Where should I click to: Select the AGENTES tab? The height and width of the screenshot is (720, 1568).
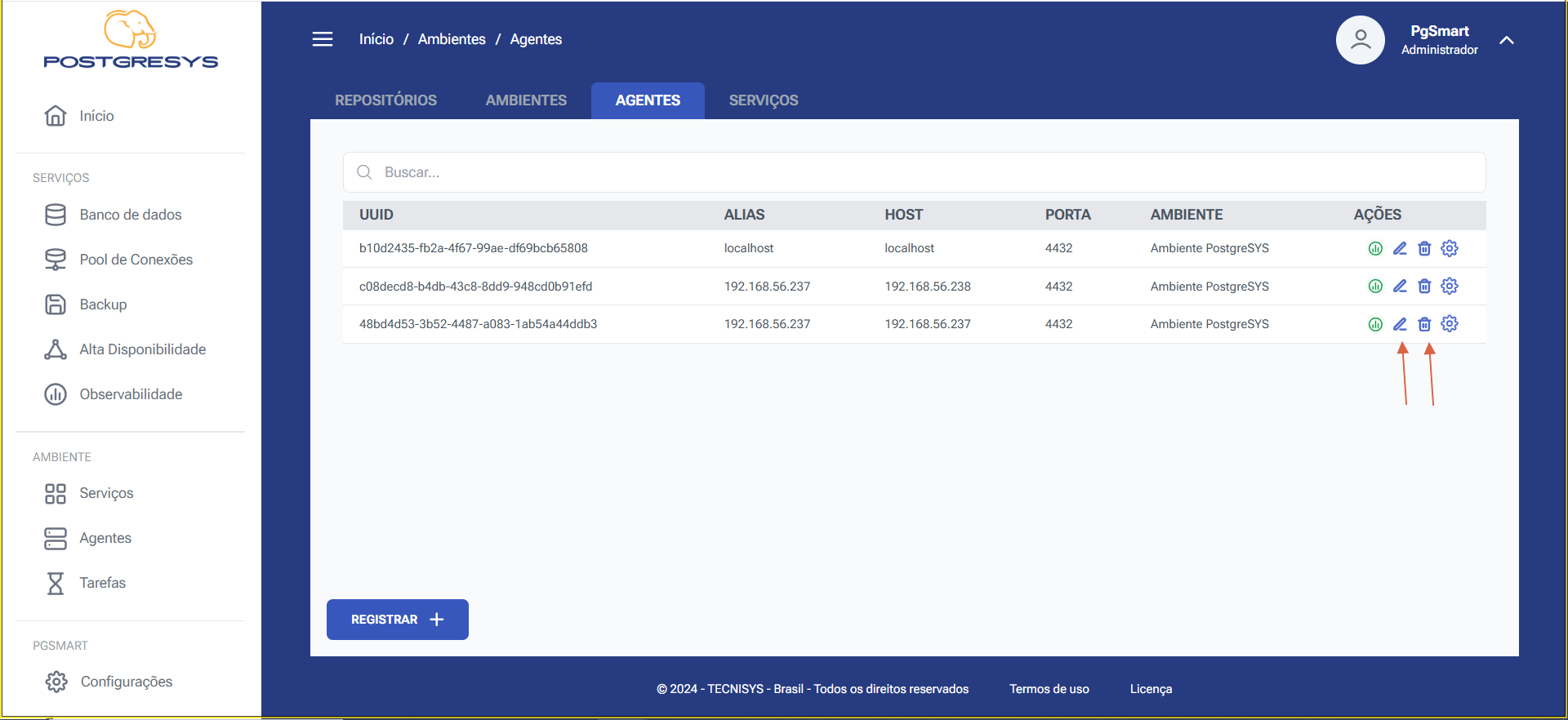(x=648, y=100)
